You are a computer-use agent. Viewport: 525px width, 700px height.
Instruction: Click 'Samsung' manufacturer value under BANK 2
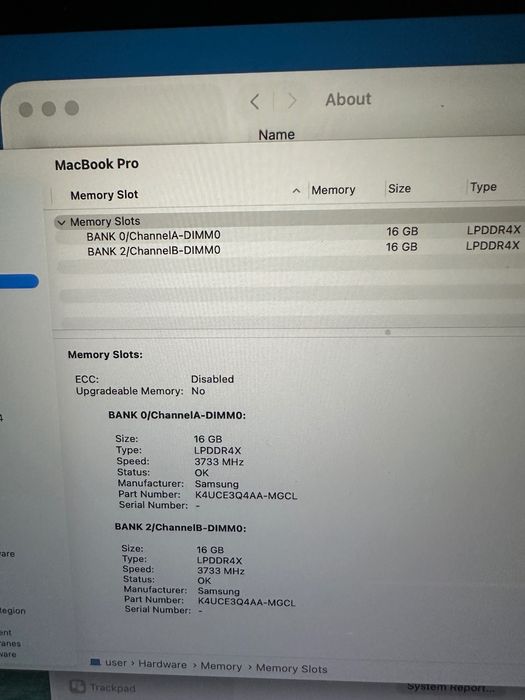(219, 592)
